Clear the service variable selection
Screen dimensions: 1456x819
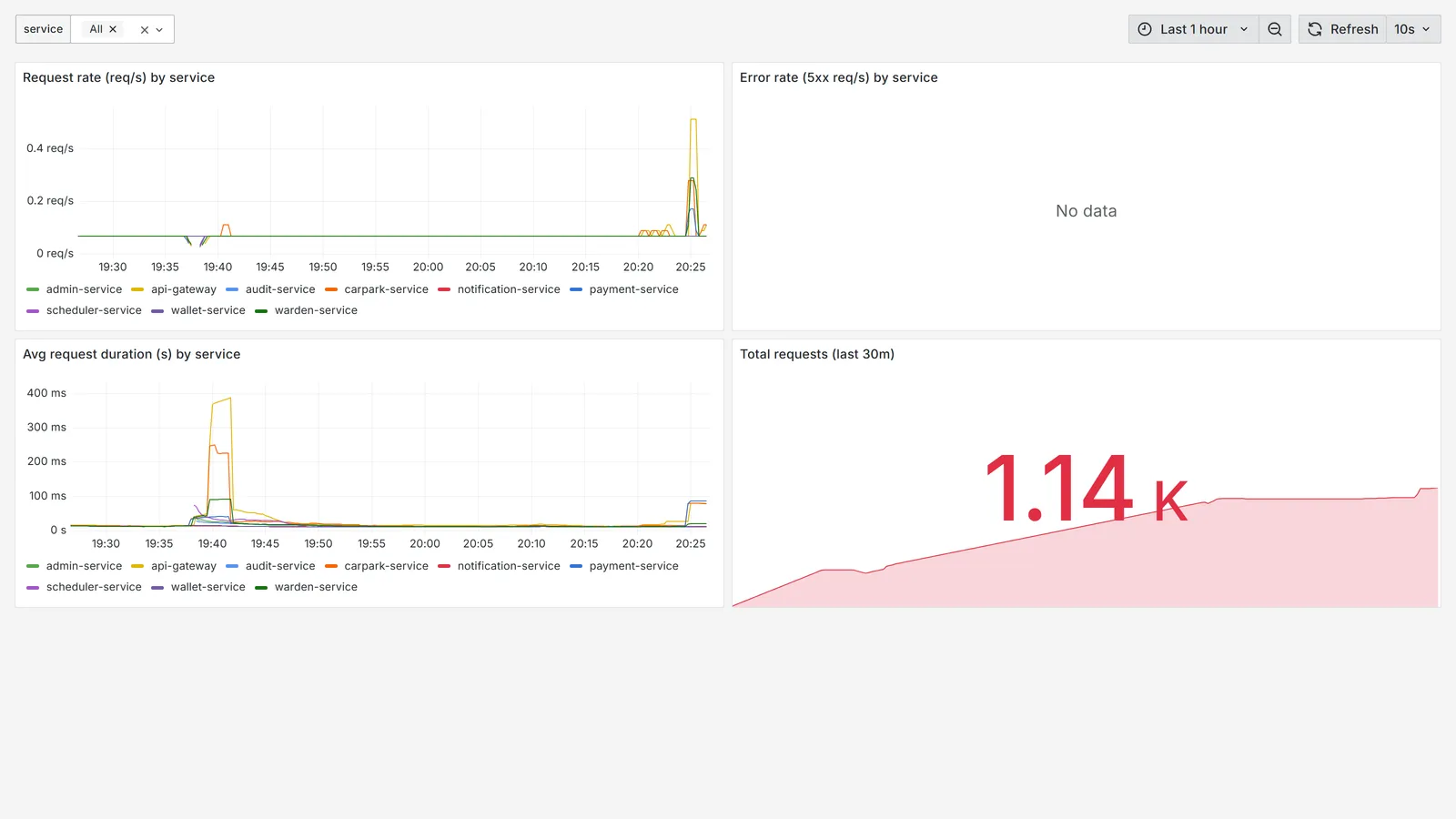(145, 30)
